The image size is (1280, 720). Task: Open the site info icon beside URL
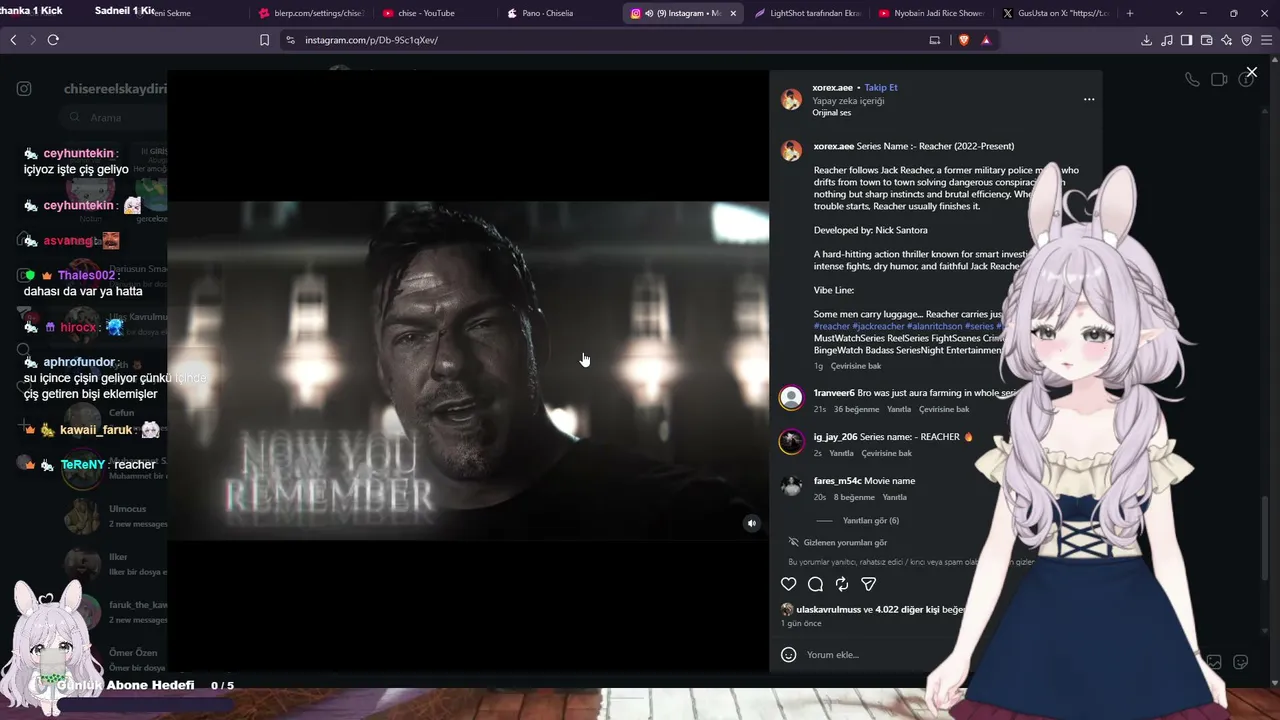click(x=290, y=40)
